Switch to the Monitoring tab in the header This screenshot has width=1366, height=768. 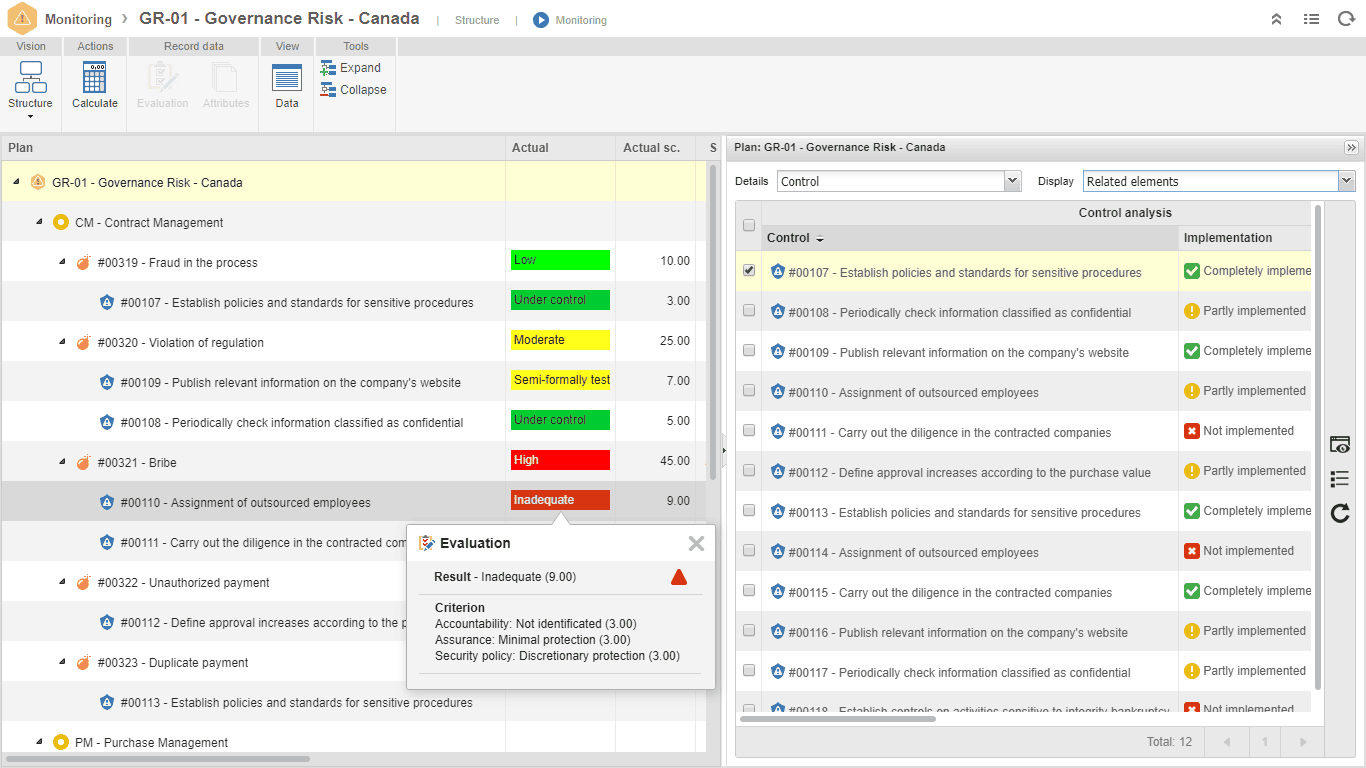[x=581, y=20]
